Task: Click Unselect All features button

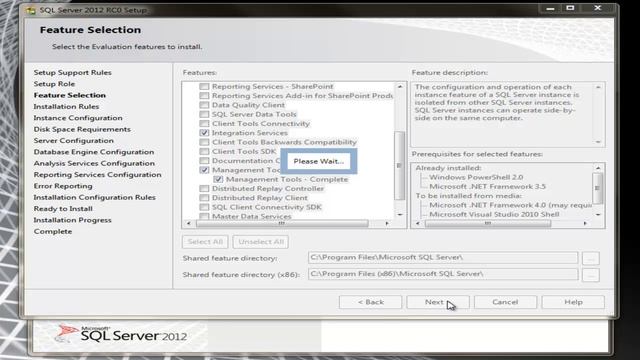Action: click(x=261, y=242)
